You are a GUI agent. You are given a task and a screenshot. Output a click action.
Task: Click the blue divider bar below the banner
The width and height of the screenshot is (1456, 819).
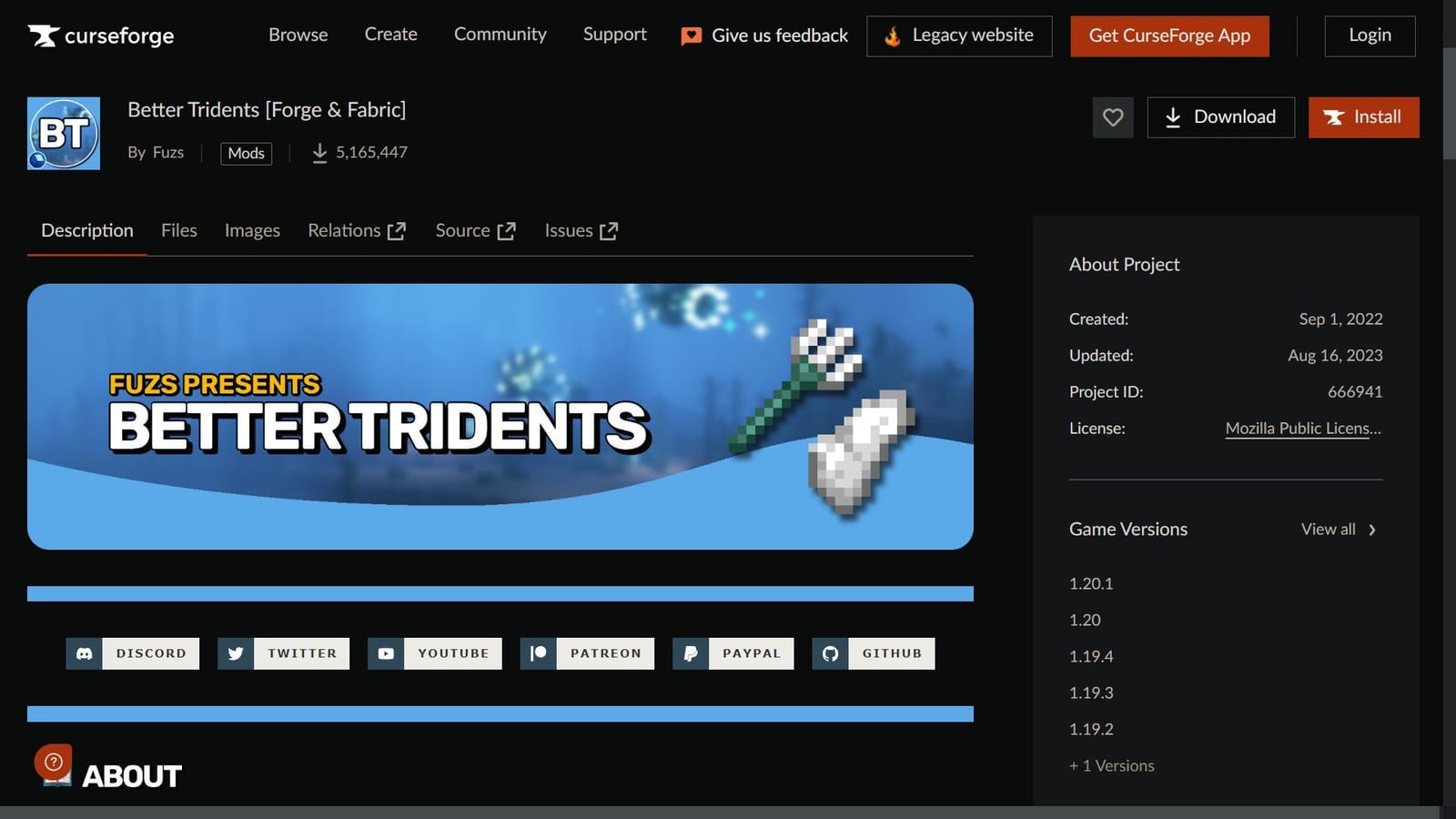pyautogui.click(x=500, y=592)
